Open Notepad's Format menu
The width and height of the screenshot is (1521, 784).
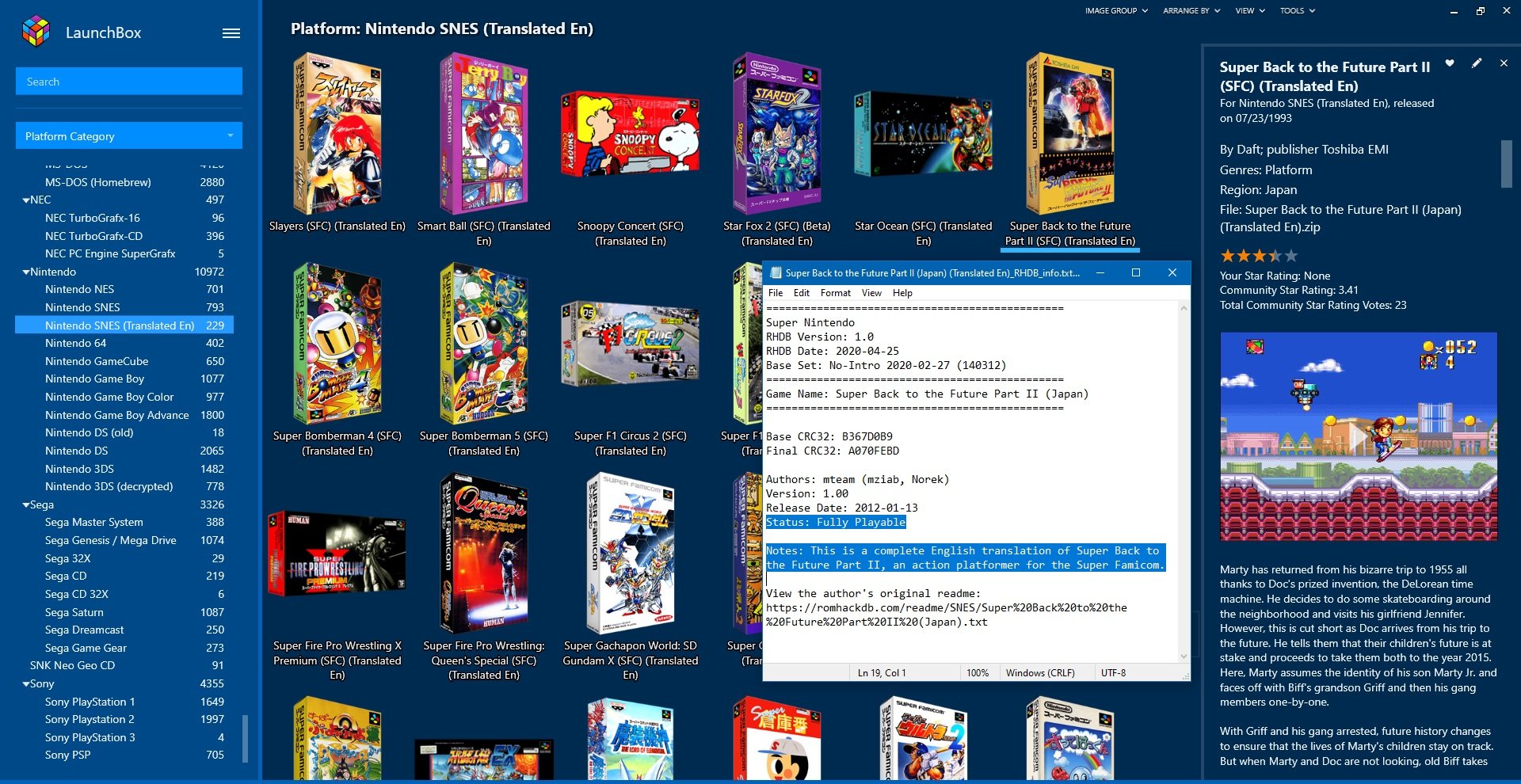click(835, 293)
